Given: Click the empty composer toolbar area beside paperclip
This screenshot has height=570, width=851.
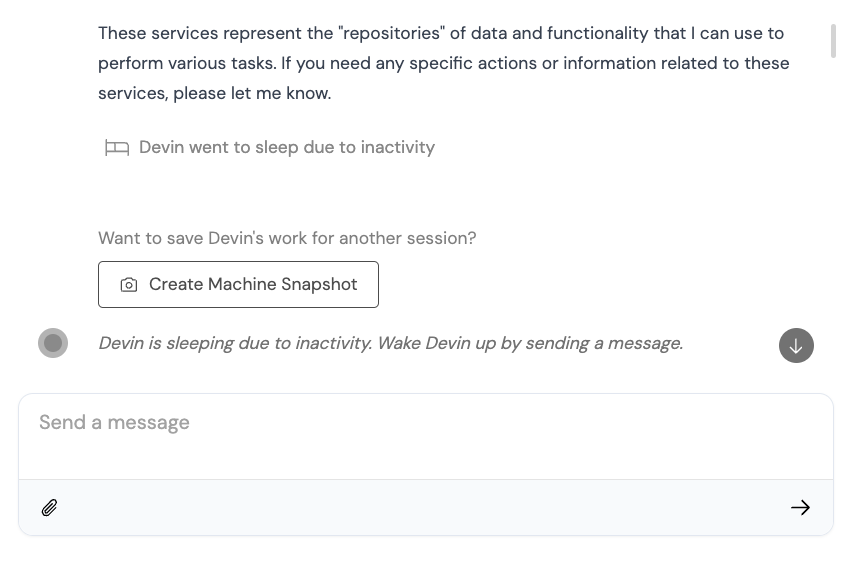Looking at the screenshot, I should [423, 508].
